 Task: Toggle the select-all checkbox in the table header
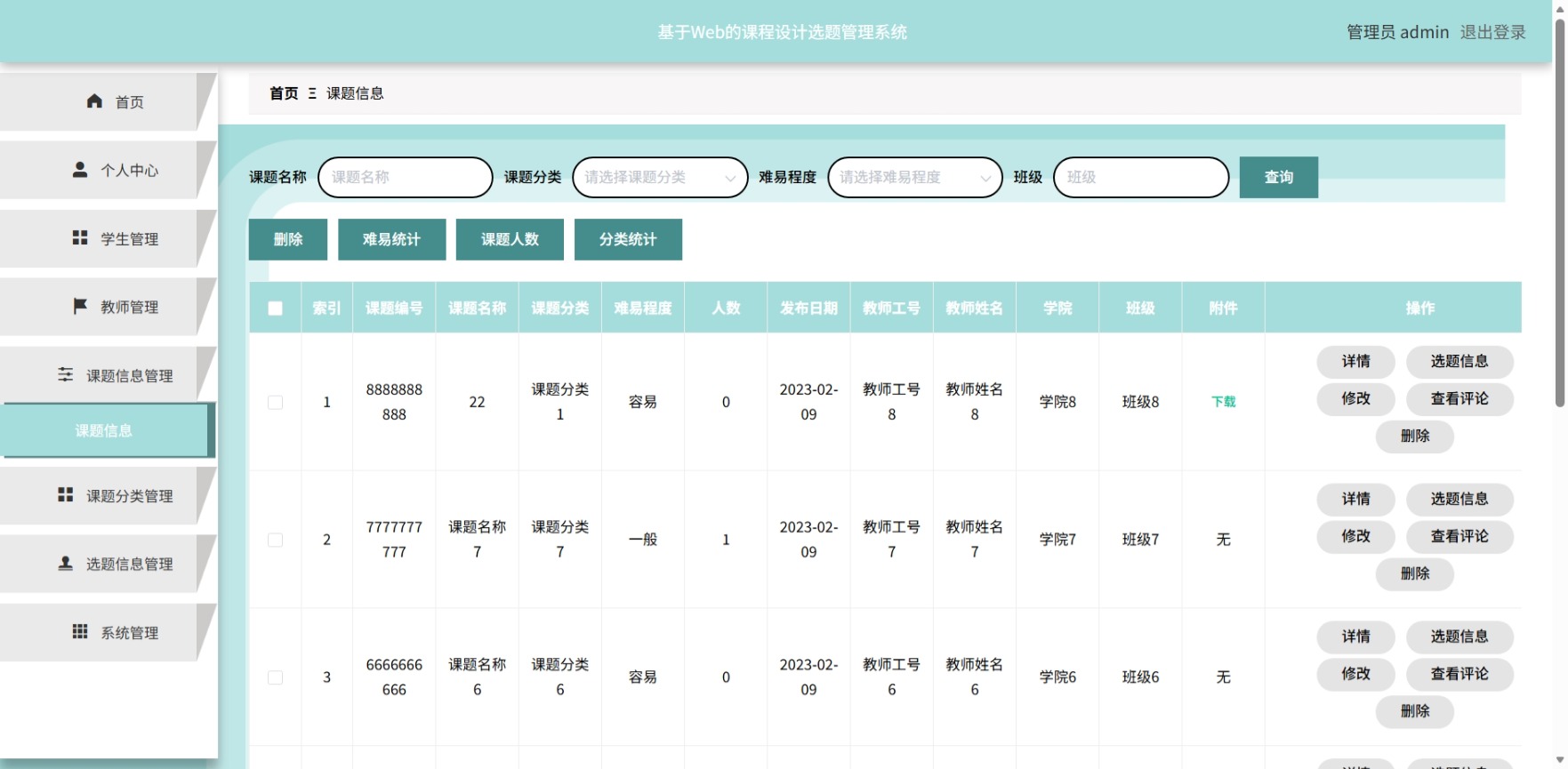(x=276, y=308)
